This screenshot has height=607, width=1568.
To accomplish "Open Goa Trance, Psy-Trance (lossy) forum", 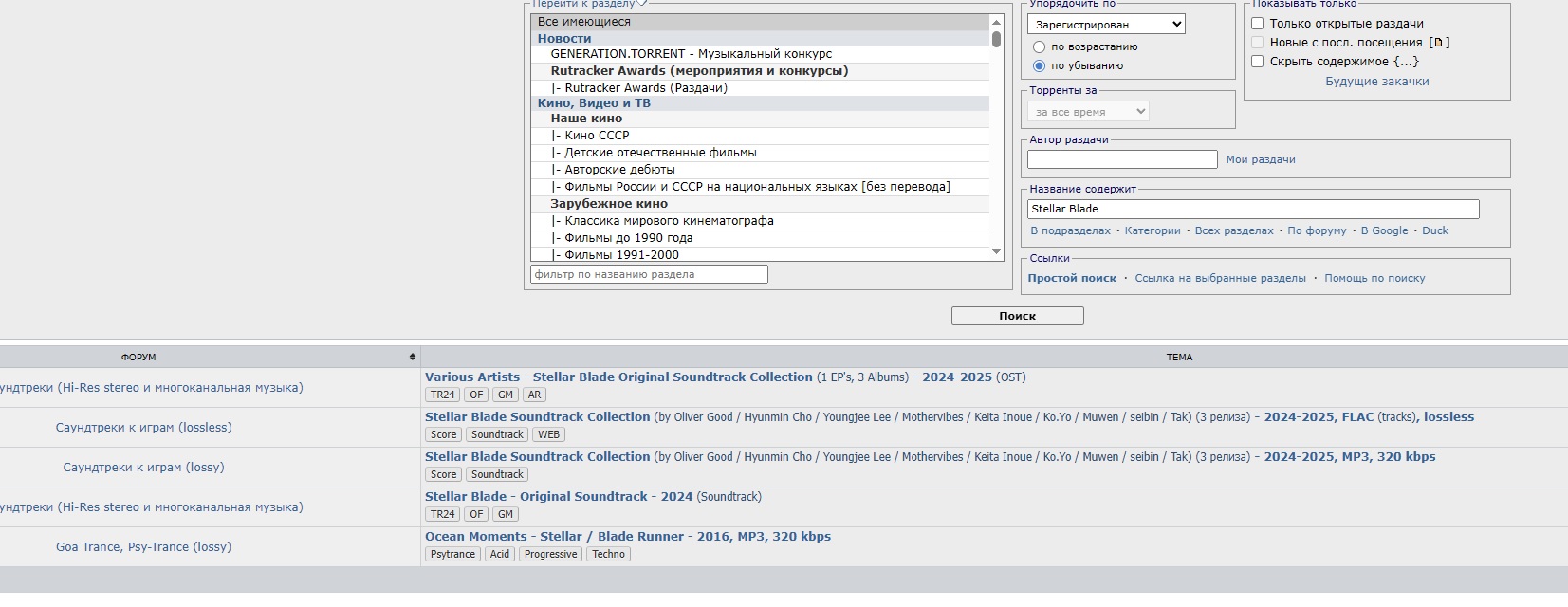I will [x=143, y=547].
